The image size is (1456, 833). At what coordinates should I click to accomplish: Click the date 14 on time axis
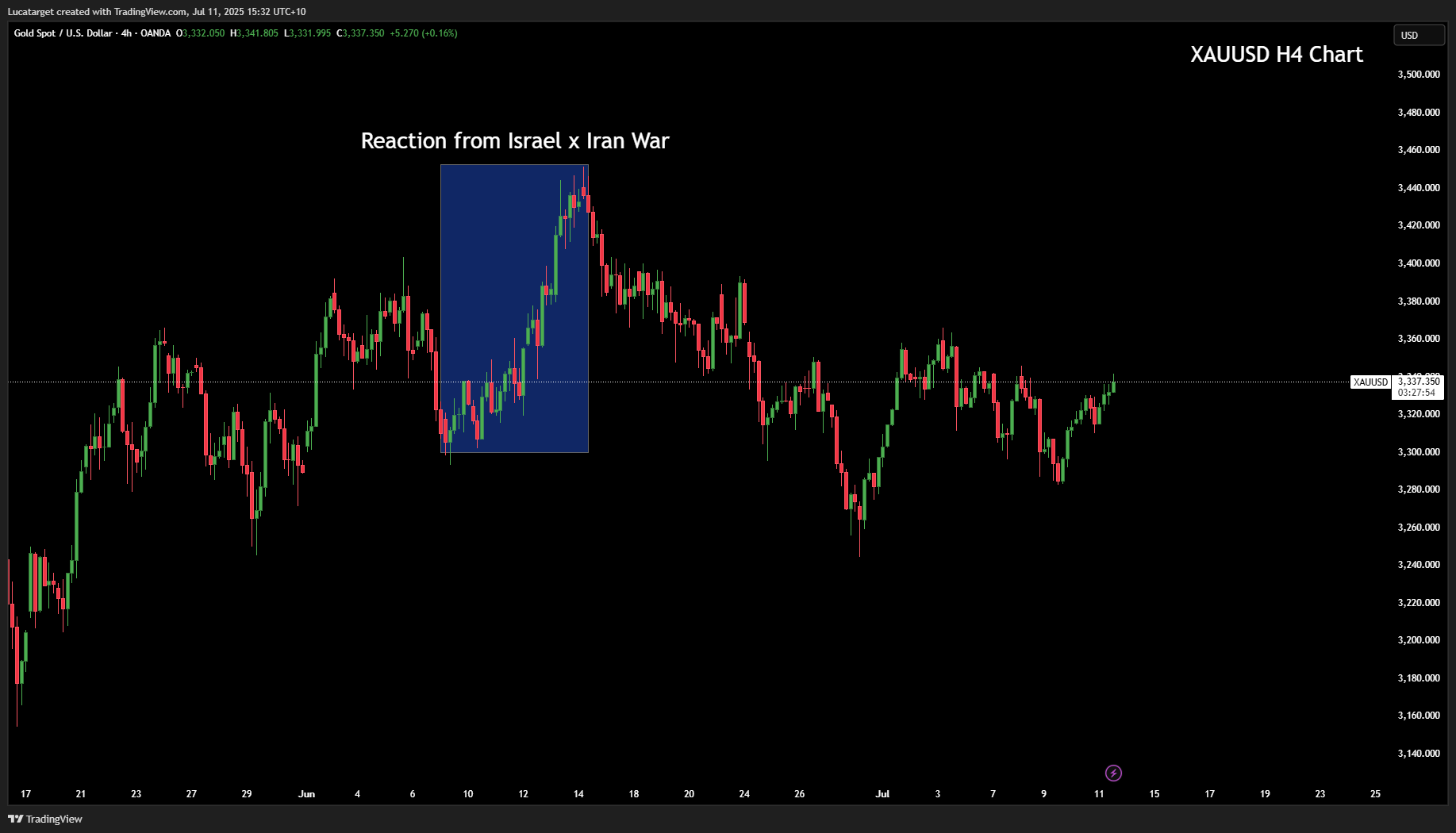click(x=578, y=793)
